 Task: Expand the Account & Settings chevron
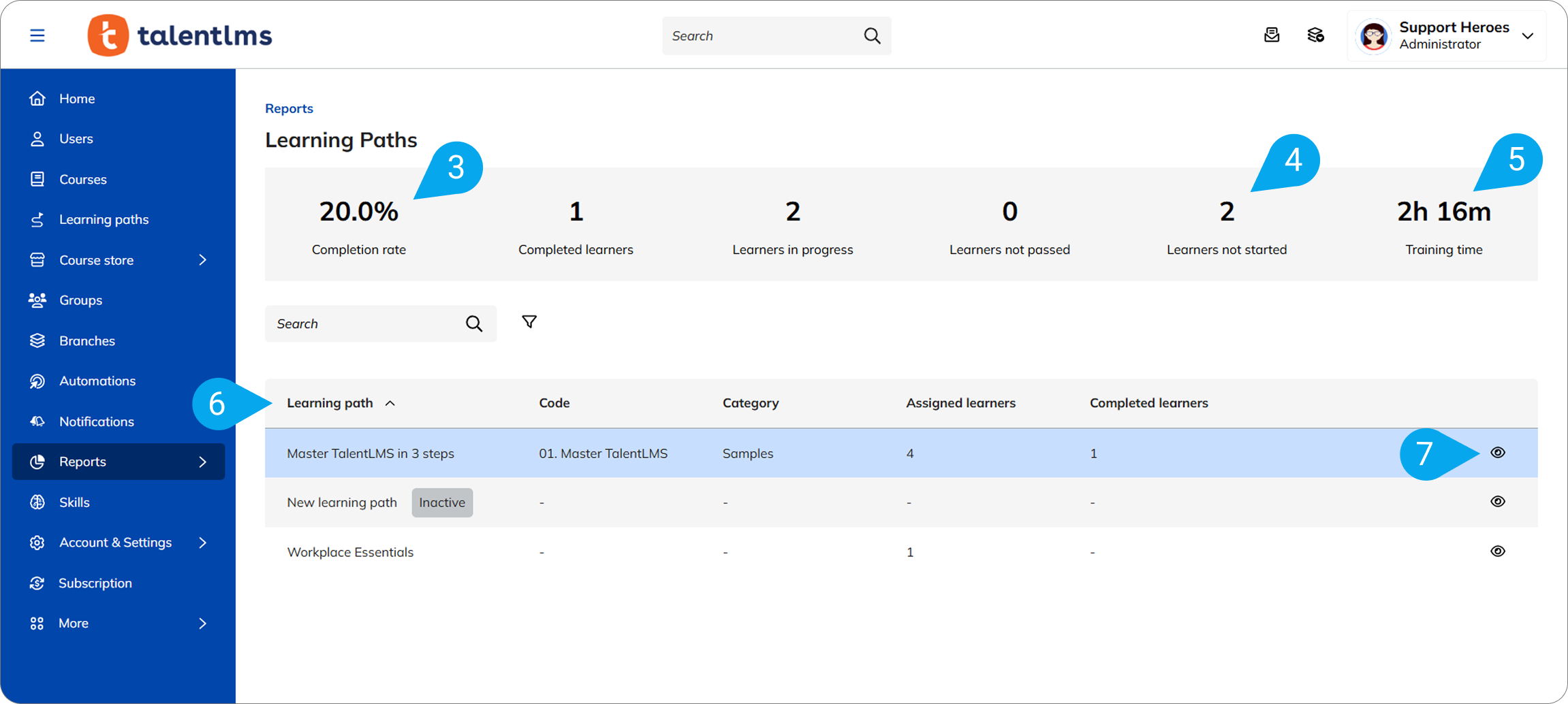(202, 543)
